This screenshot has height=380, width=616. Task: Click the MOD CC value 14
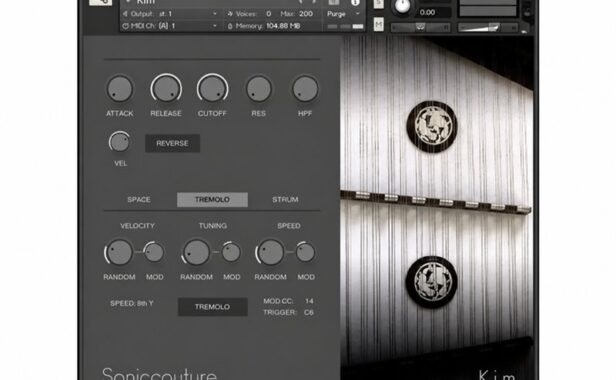(309, 301)
